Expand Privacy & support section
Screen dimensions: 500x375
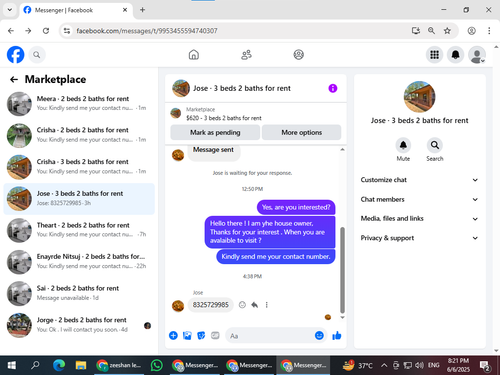(x=419, y=238)
